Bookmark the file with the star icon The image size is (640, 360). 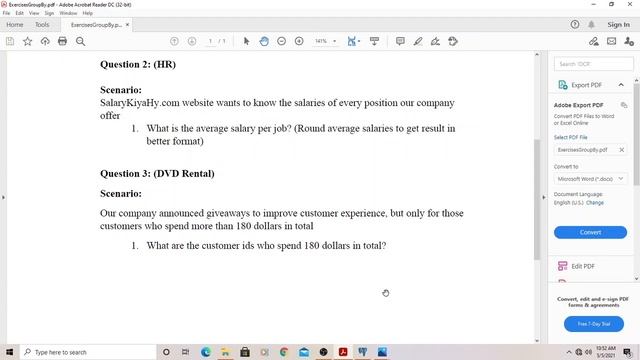click(27, 41)
